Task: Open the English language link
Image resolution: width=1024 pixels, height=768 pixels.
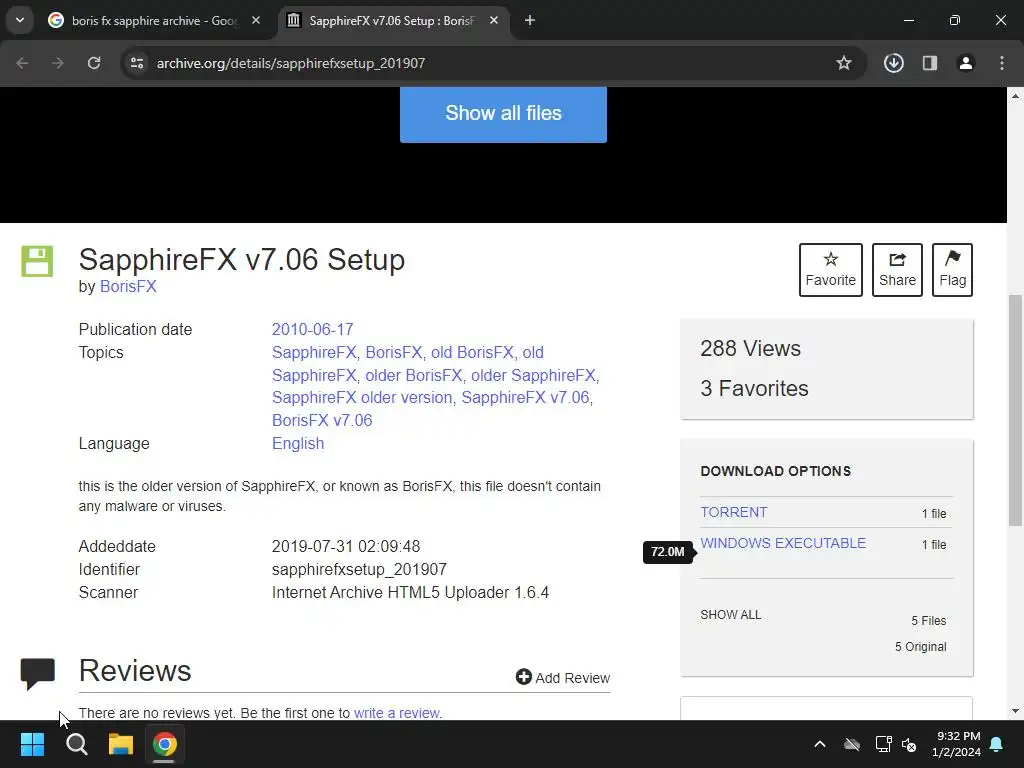Action: [298, 443]
